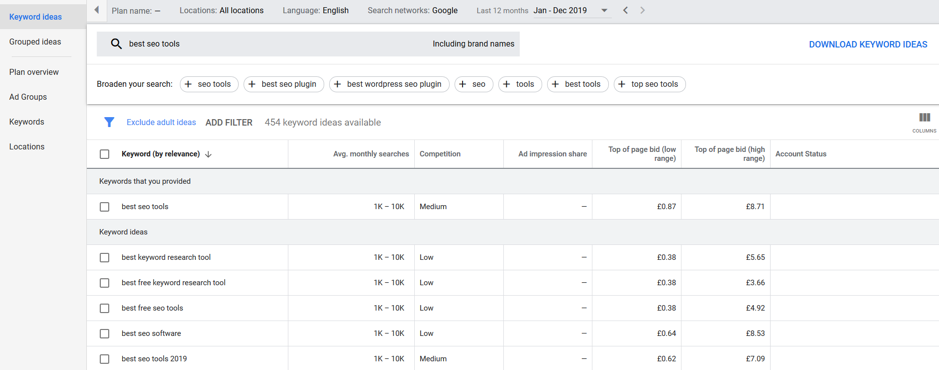Sort by Avg. monthly searches column
Screen dimensions: 939x370
point(371,154)
